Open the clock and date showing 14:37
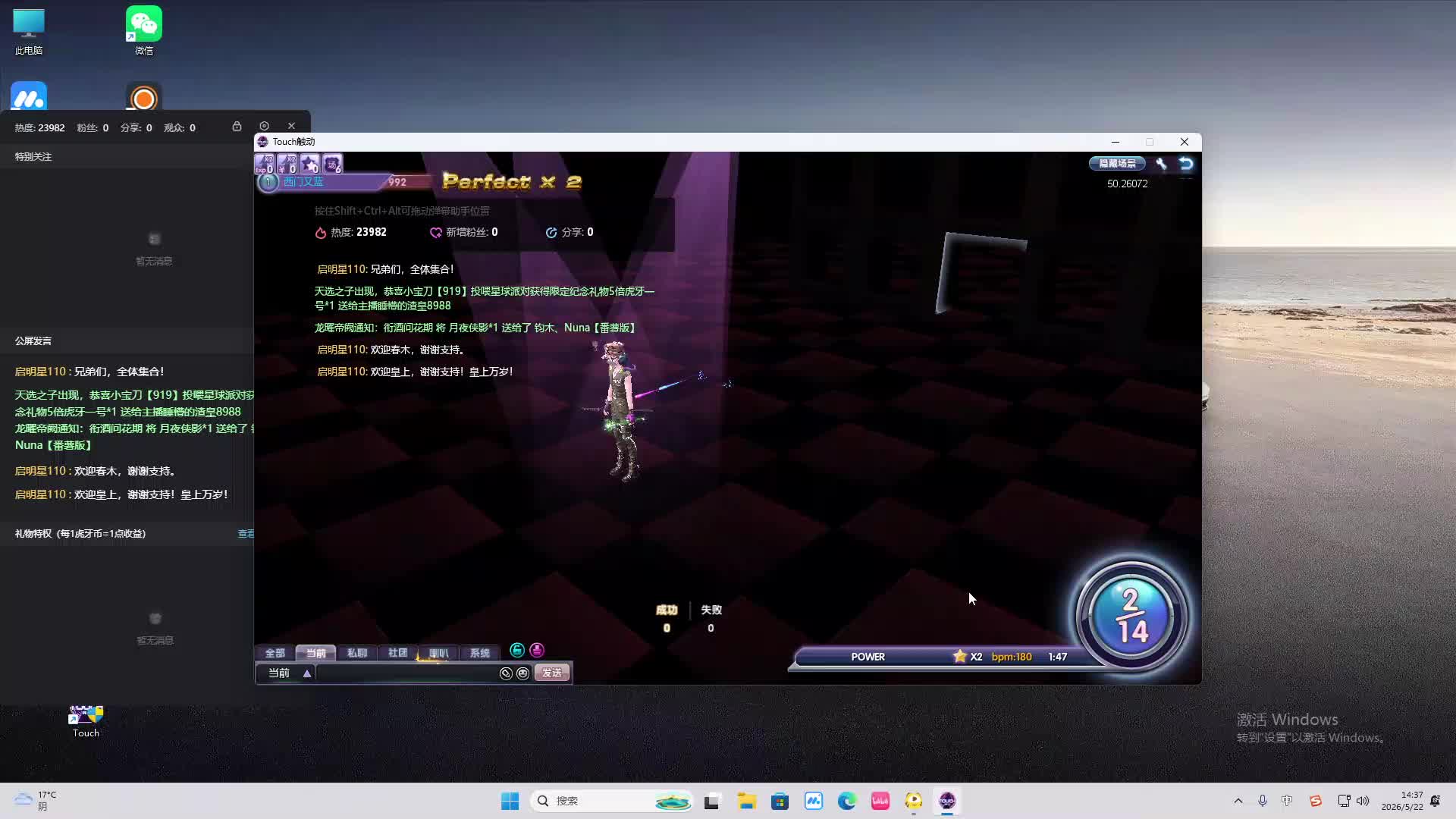This screenshot has height=819, width=1456. [x=1402, y=801]
